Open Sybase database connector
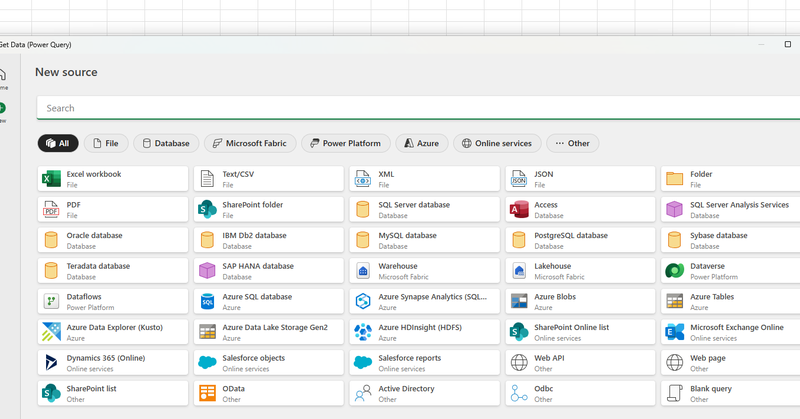The image size is (800, 419). 731,240
